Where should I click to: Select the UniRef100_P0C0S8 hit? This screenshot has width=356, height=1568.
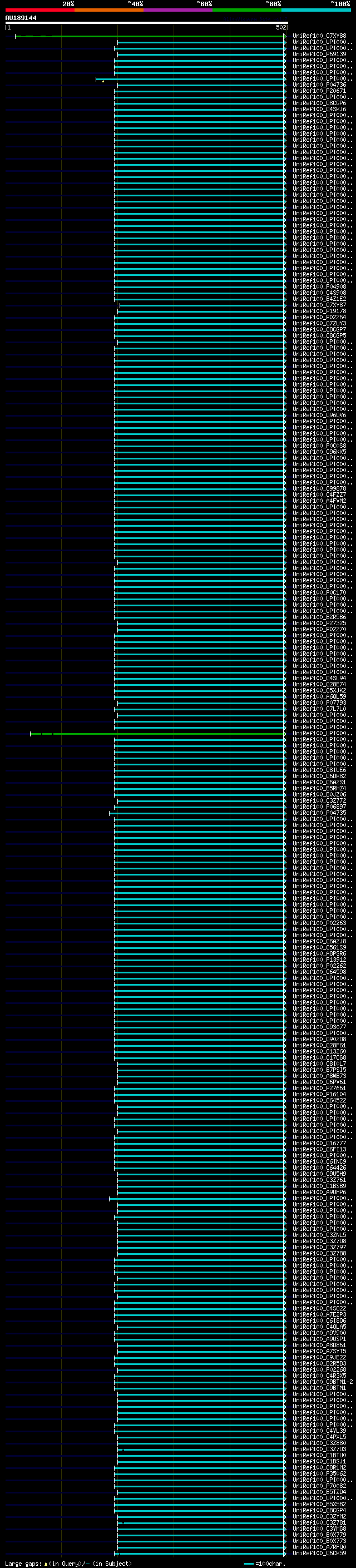tap(319, 446)
